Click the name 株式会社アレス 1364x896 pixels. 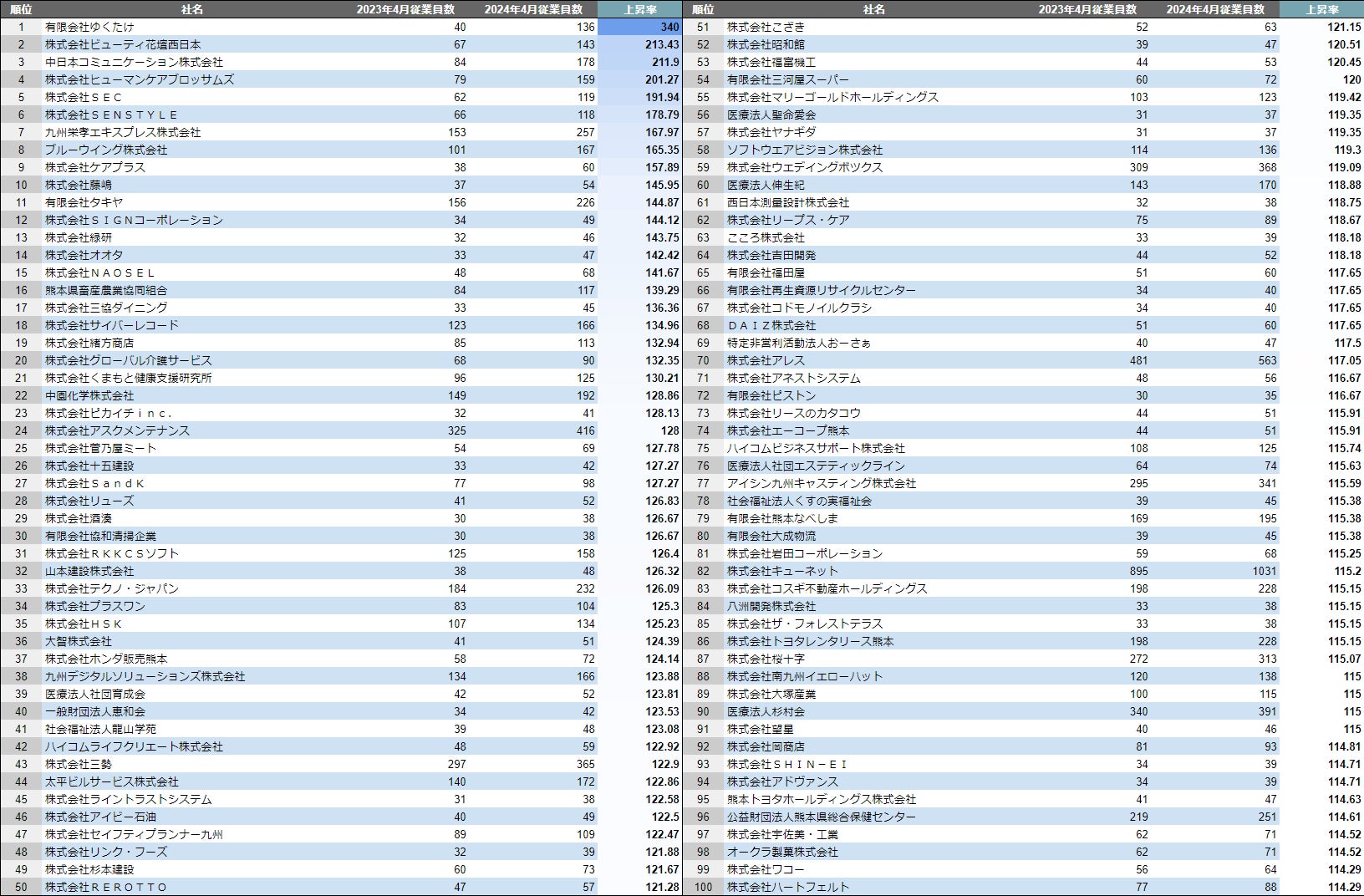click(766, 360)
